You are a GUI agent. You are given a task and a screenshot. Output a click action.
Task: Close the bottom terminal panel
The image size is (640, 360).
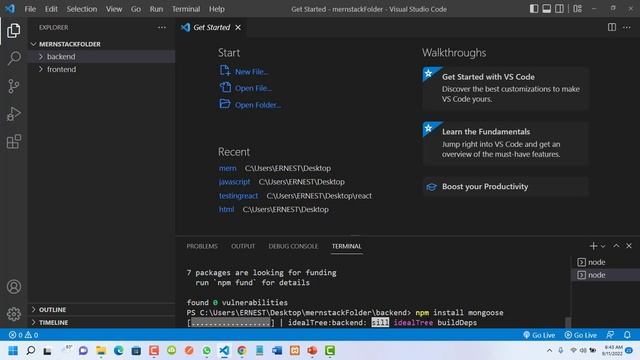629,246
